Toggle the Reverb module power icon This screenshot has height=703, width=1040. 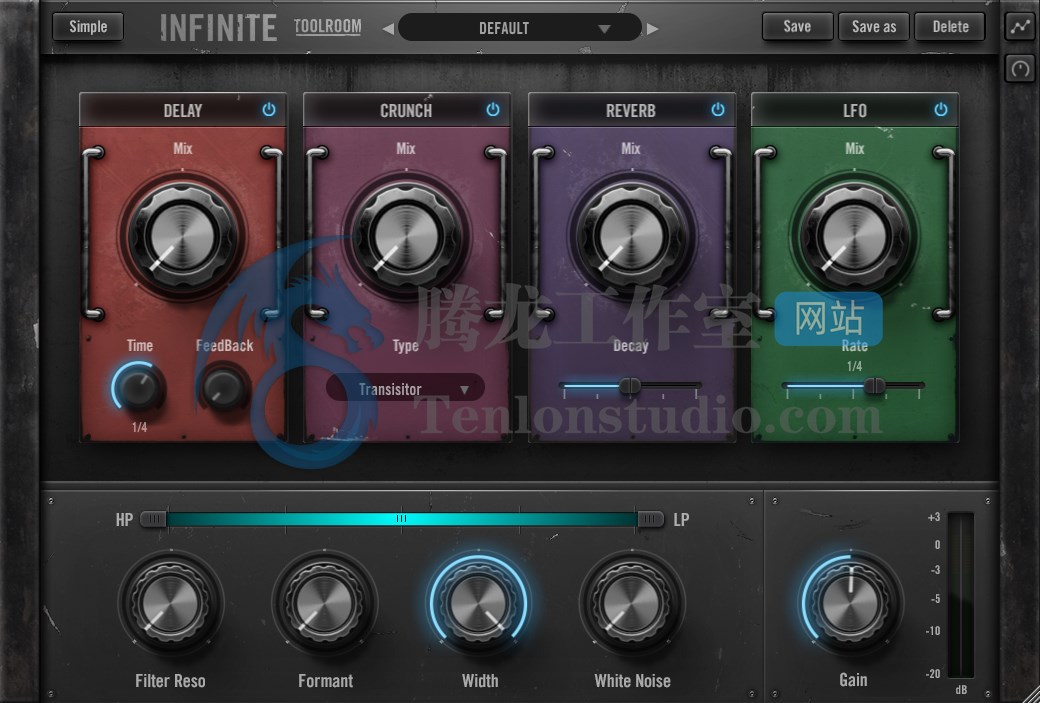coord(718,109)
